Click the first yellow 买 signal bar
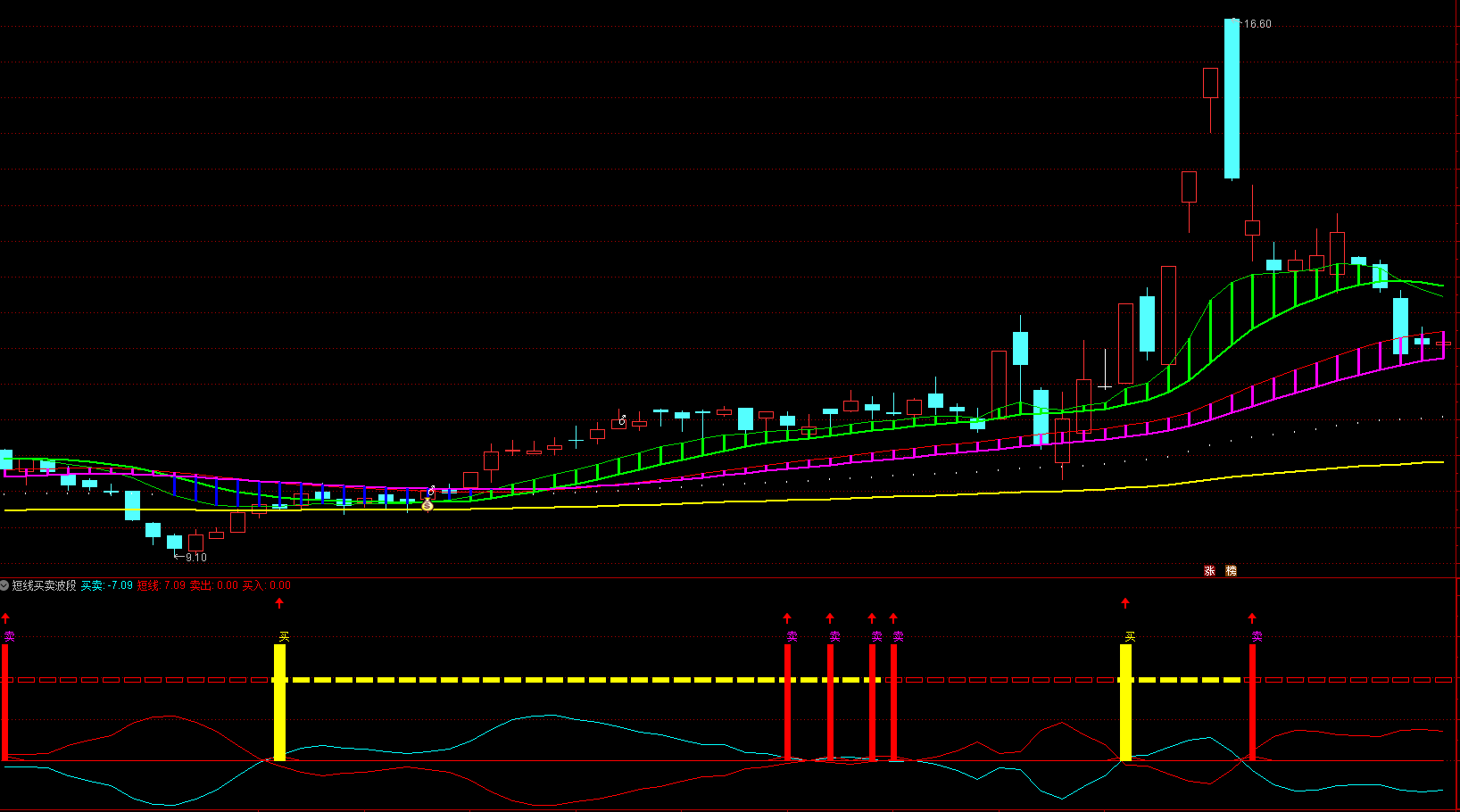The image size is (1460, 812). point(279,702)
